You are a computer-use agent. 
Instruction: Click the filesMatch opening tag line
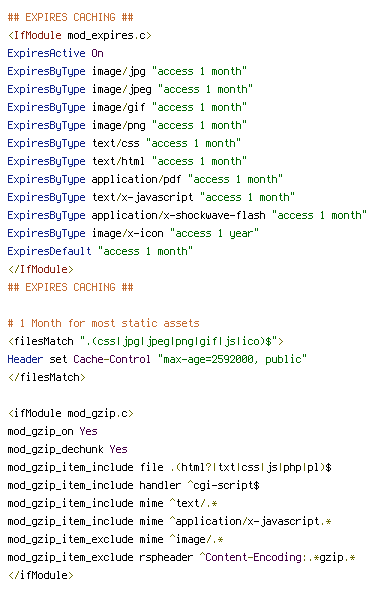[145, 341]
